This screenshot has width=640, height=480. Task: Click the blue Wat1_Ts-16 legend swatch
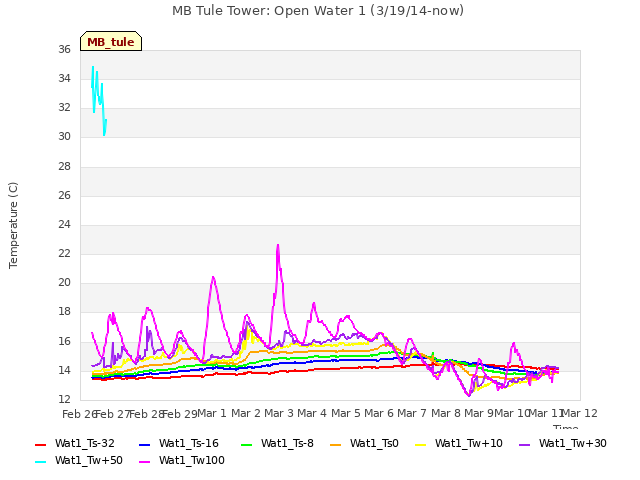[x=144, y=444]
